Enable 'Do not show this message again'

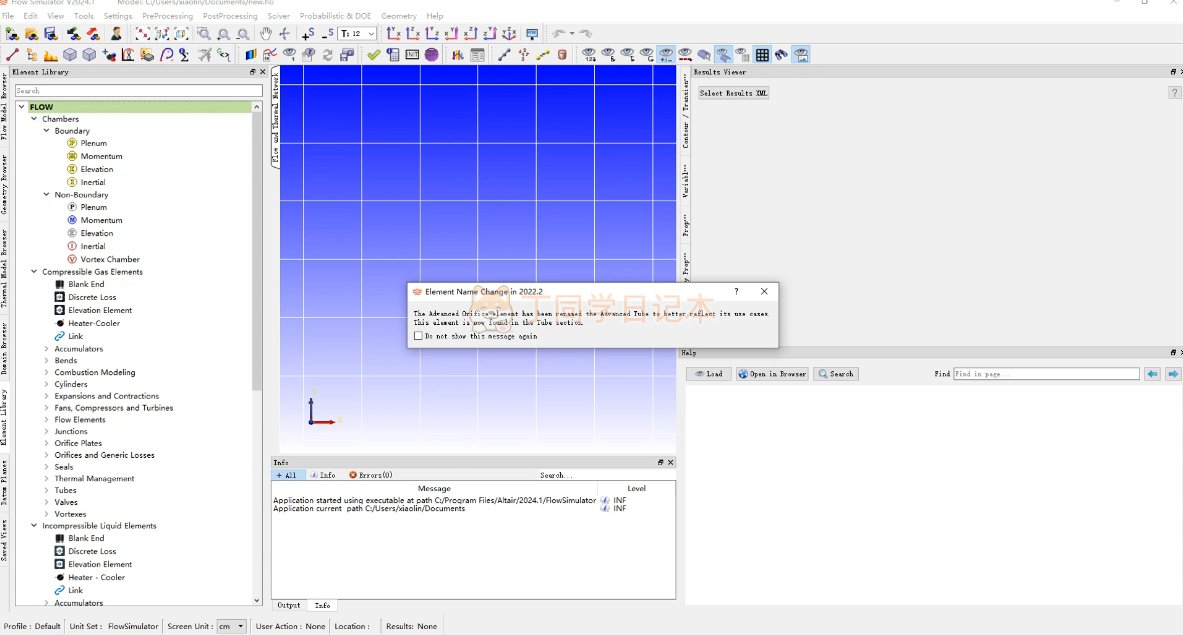coord(419,336)
